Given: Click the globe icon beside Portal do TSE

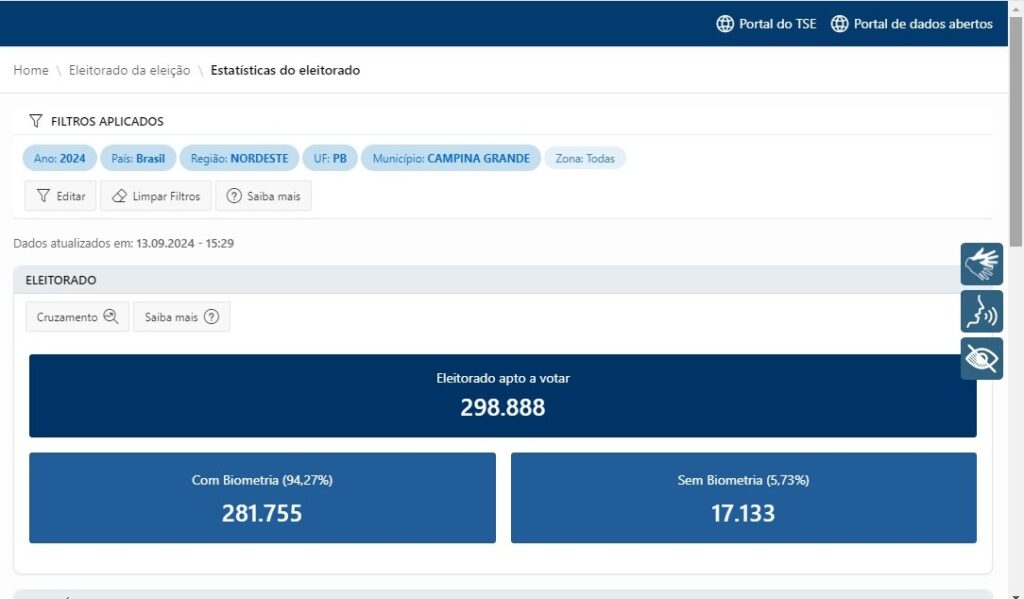Looking at the screenshot, I should point(725,24).
